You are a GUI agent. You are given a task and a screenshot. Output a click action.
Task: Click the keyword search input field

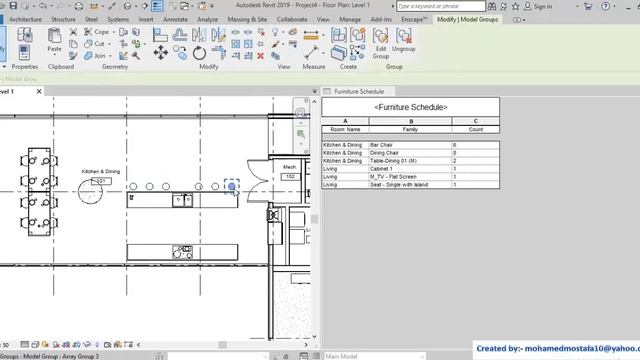441,6
